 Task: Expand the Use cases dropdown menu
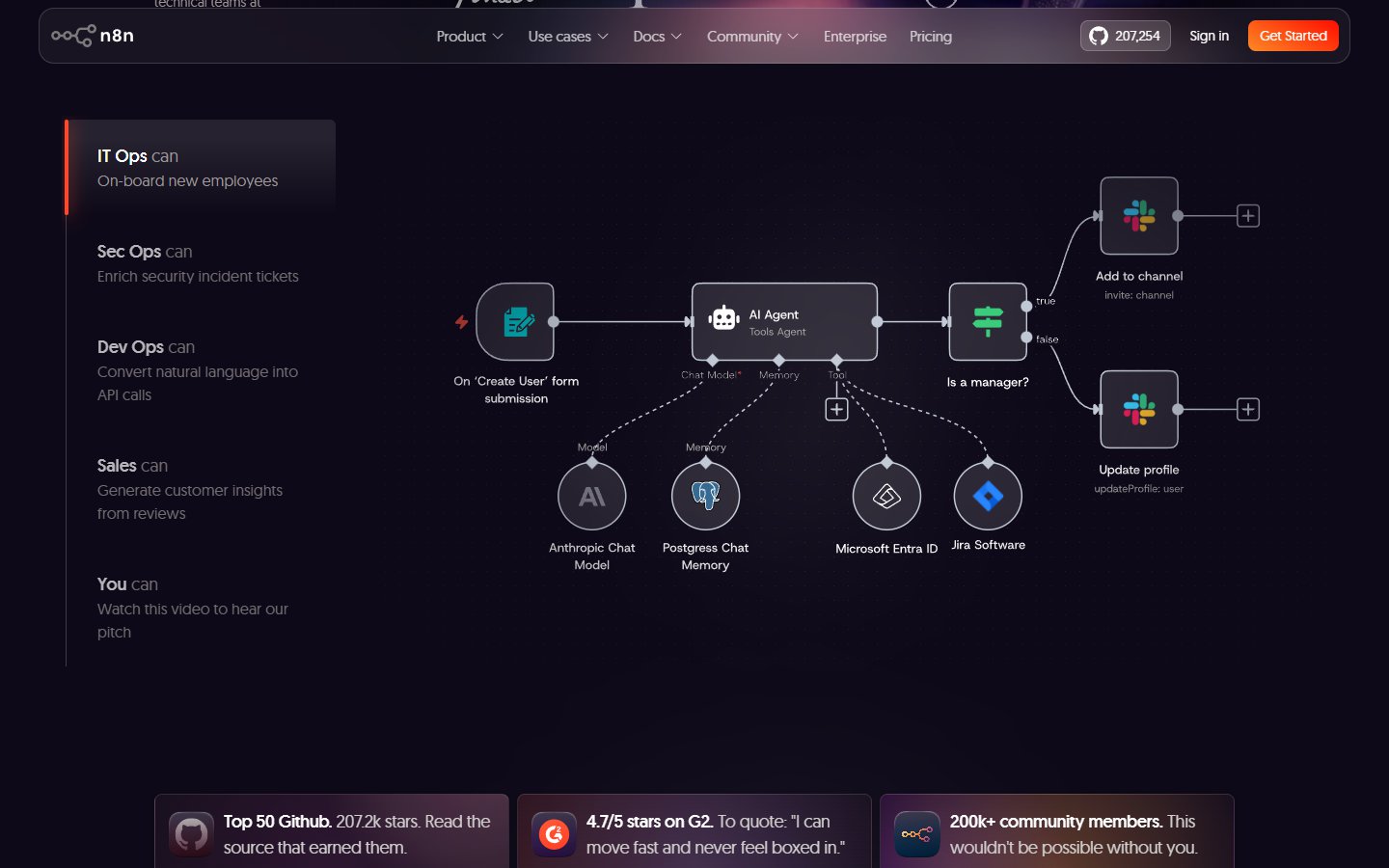point(568,36)
